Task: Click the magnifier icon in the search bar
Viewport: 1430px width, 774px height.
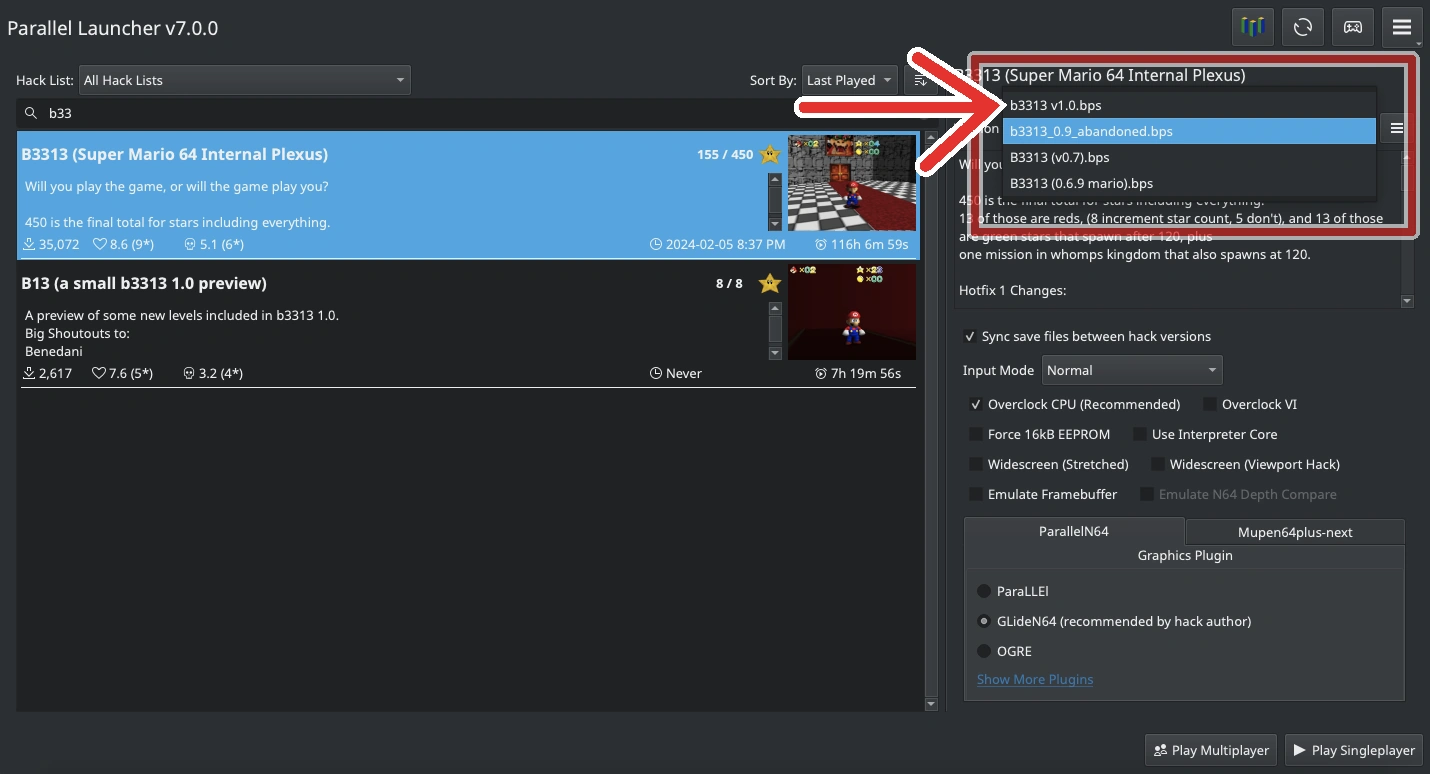Action: pos(31,113)
